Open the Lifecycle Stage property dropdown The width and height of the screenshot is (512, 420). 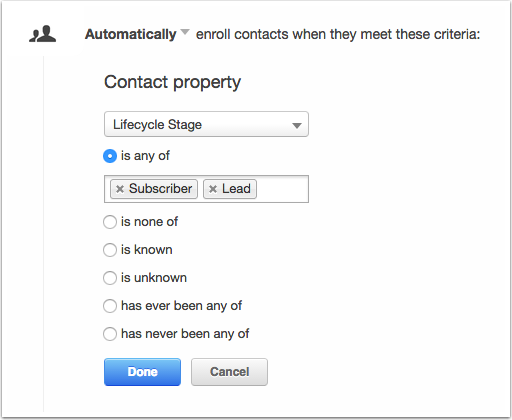point(206,124)
